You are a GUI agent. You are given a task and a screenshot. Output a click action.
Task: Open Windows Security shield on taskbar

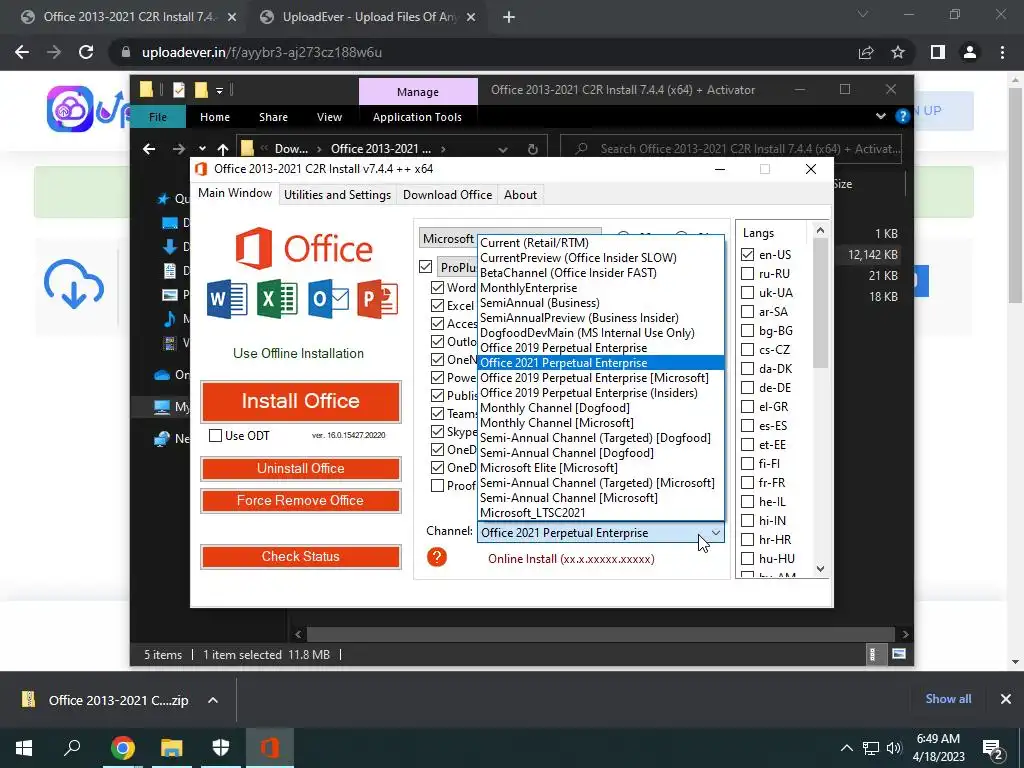click(221, 748)
